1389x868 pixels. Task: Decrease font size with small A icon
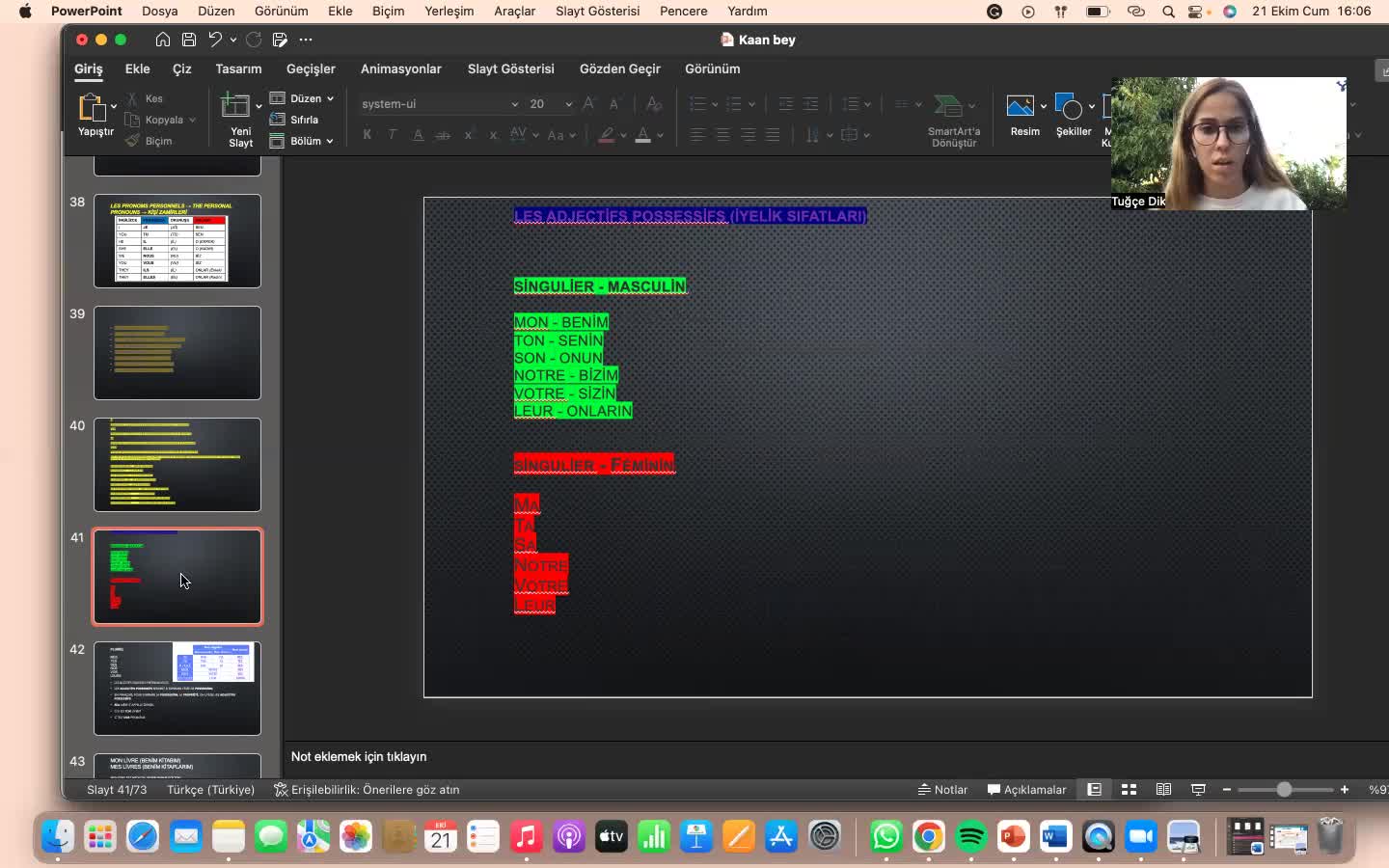tap(614, 103)
